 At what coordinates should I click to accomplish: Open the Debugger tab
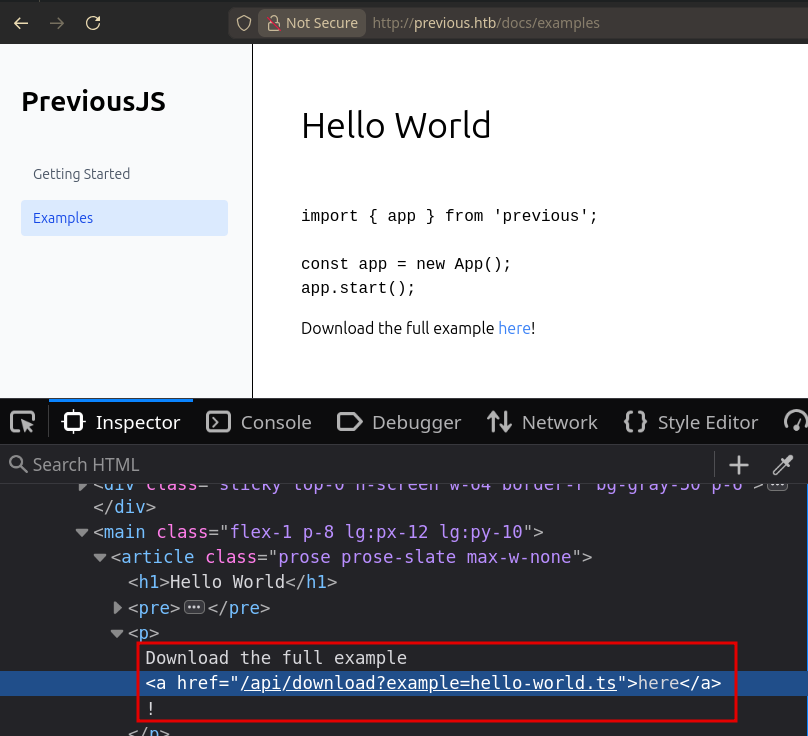(399, 422)
